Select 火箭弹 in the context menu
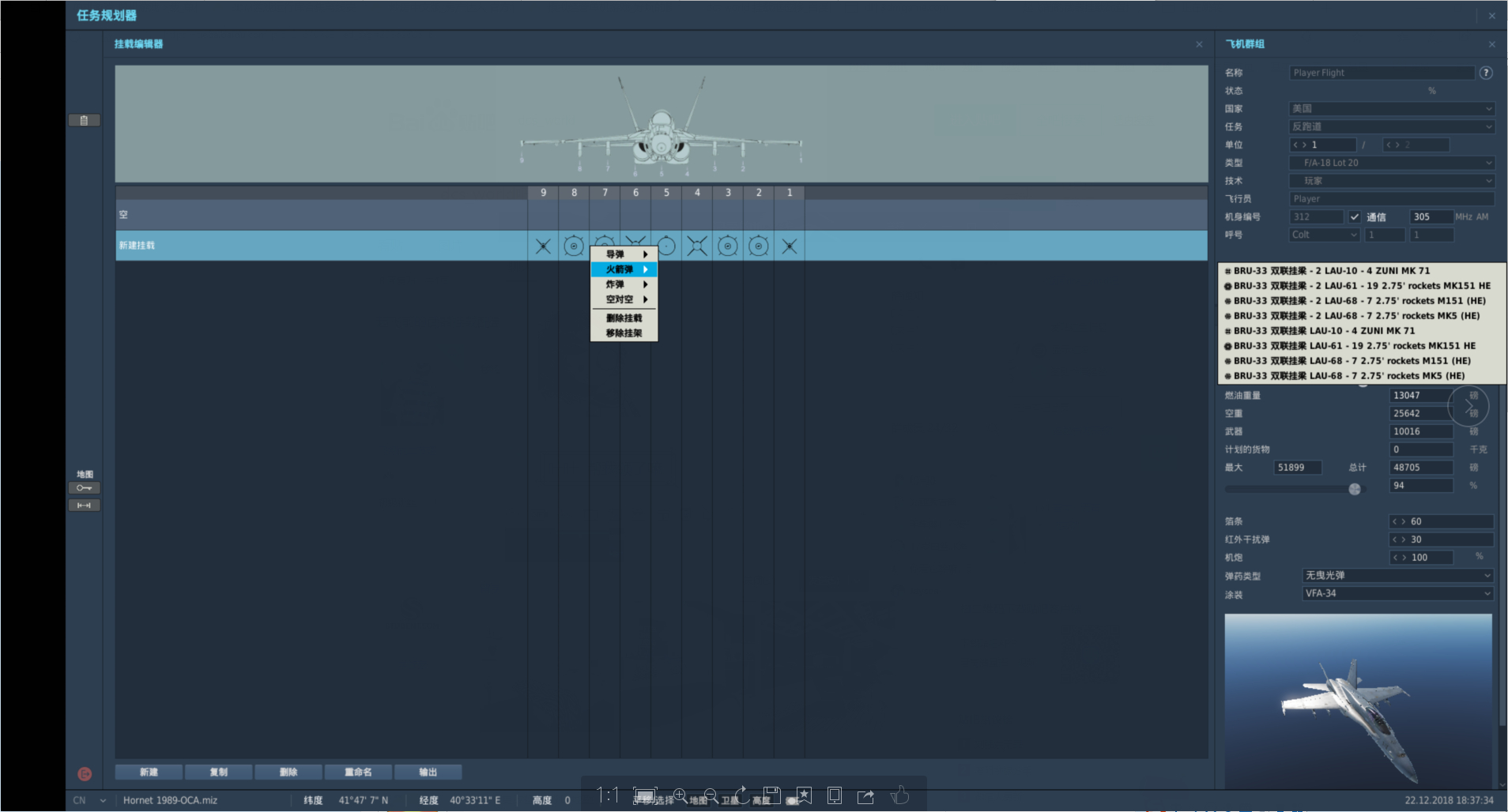 (x=624, y=269)
